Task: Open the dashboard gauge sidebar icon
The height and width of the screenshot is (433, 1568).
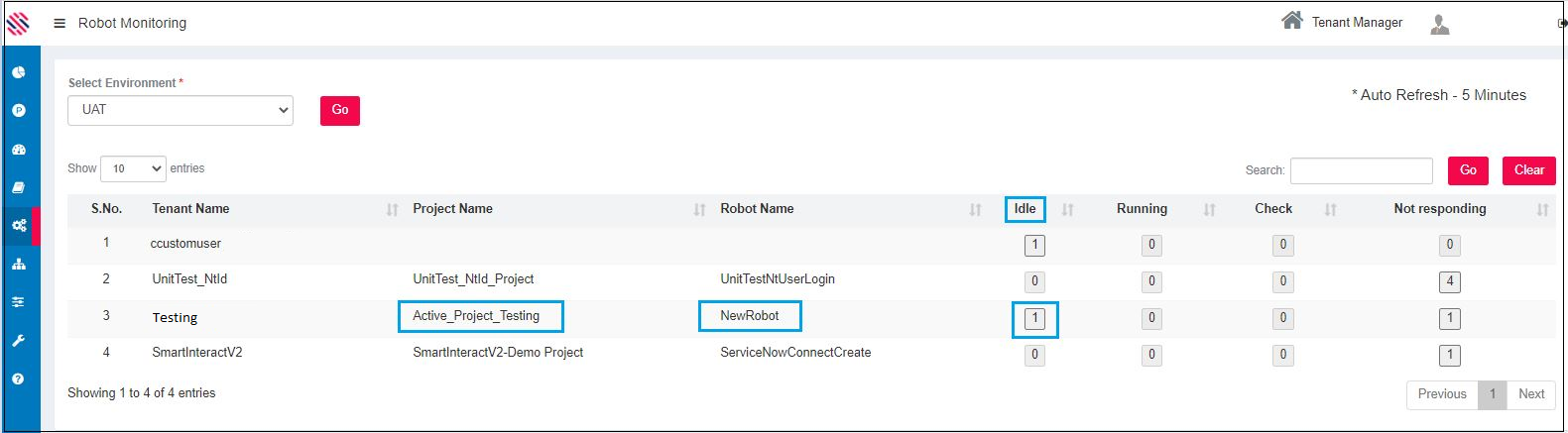Action: tap(19, 150)
